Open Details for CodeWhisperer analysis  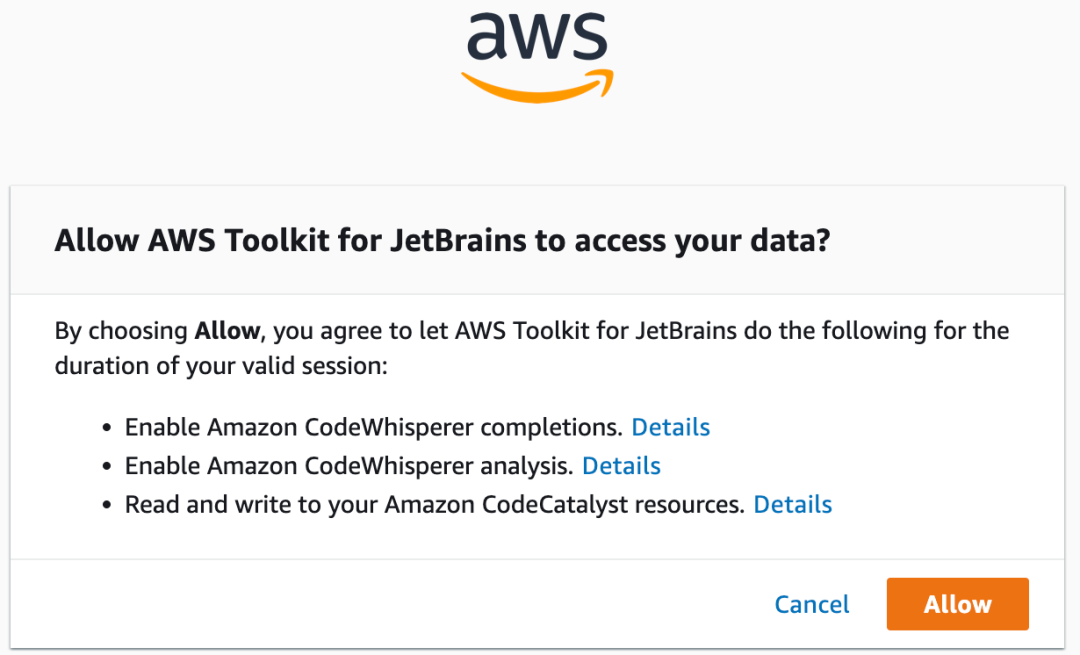click(621, 466)
